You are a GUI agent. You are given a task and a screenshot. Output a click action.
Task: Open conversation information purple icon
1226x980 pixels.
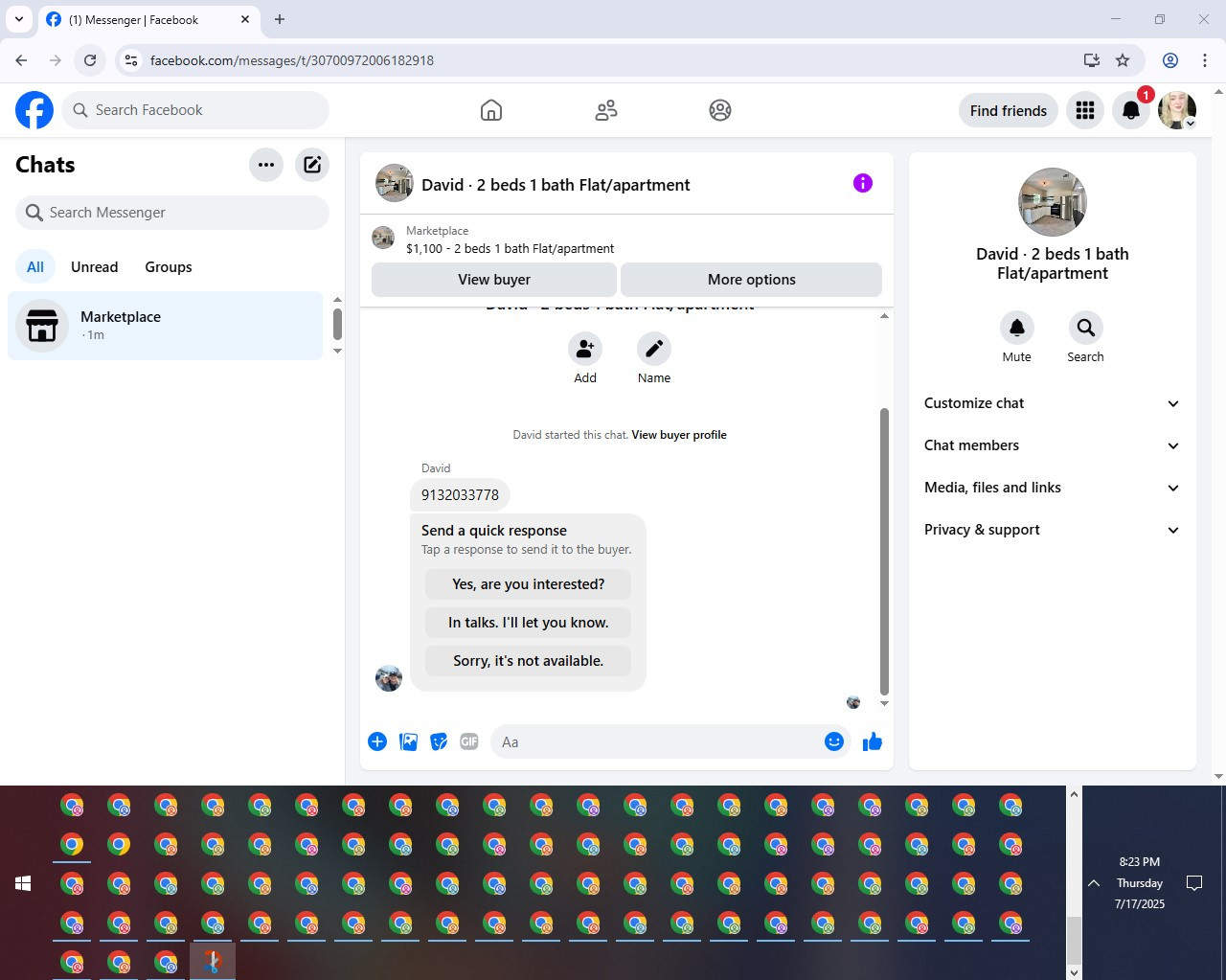(x=863, y=183)
